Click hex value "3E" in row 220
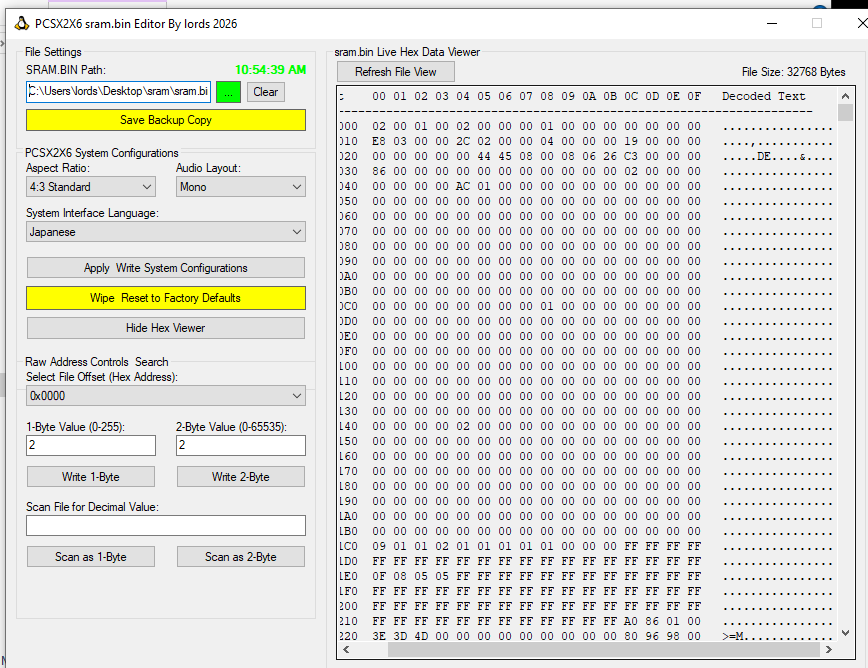The width and height of the screenshot is (868, 668). pyautogui.click(x=379, y=636)
